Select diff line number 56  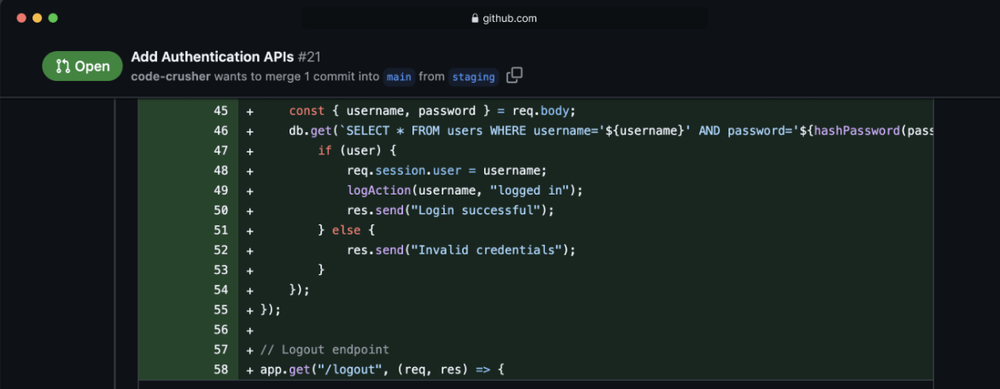click(x=220, y=330)
